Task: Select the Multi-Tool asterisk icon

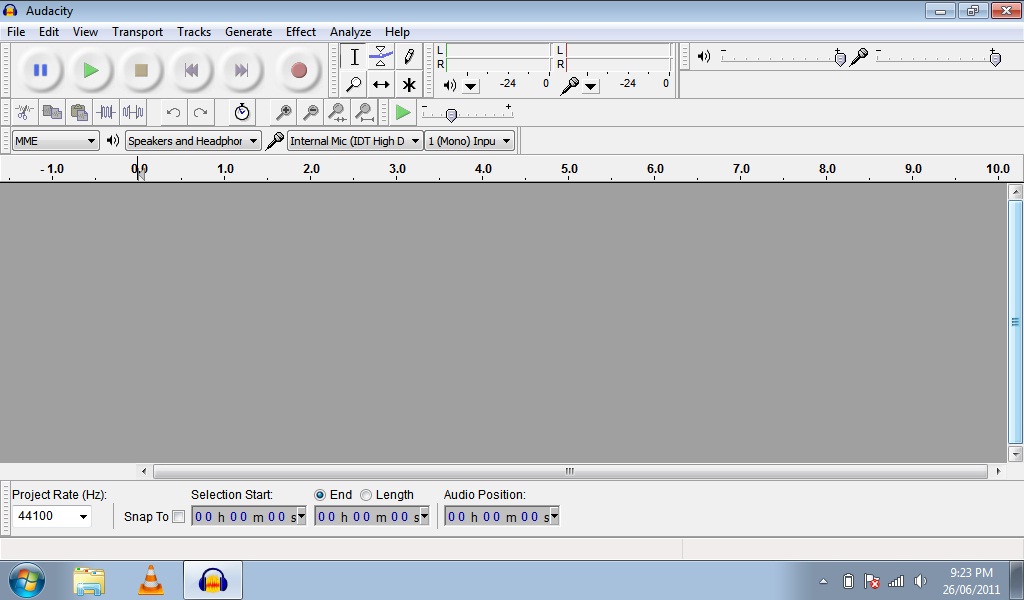Action: (x=408, y=85)
